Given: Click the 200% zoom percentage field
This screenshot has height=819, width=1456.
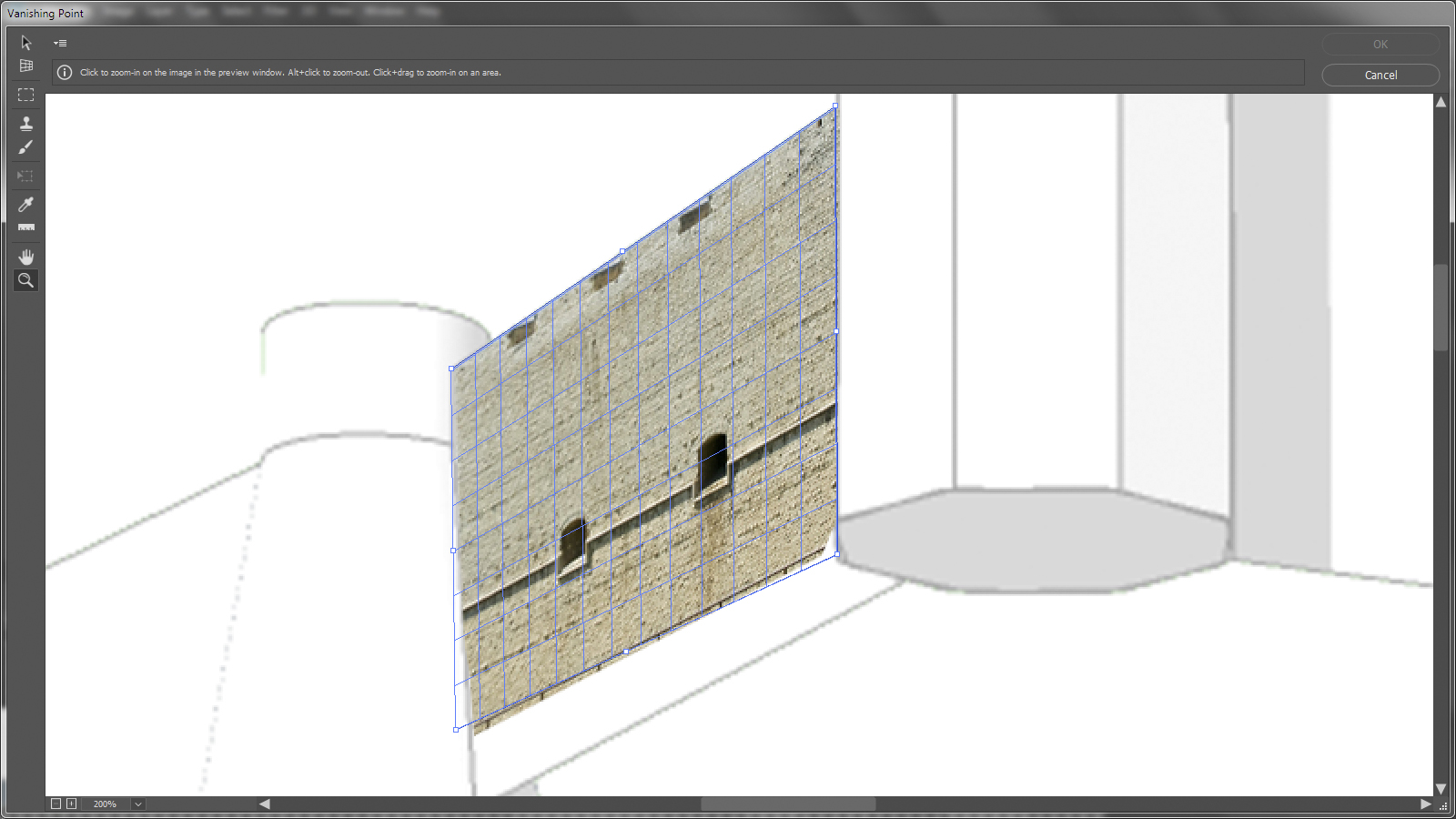Looking at the screenshot, I should pos(105,804).
